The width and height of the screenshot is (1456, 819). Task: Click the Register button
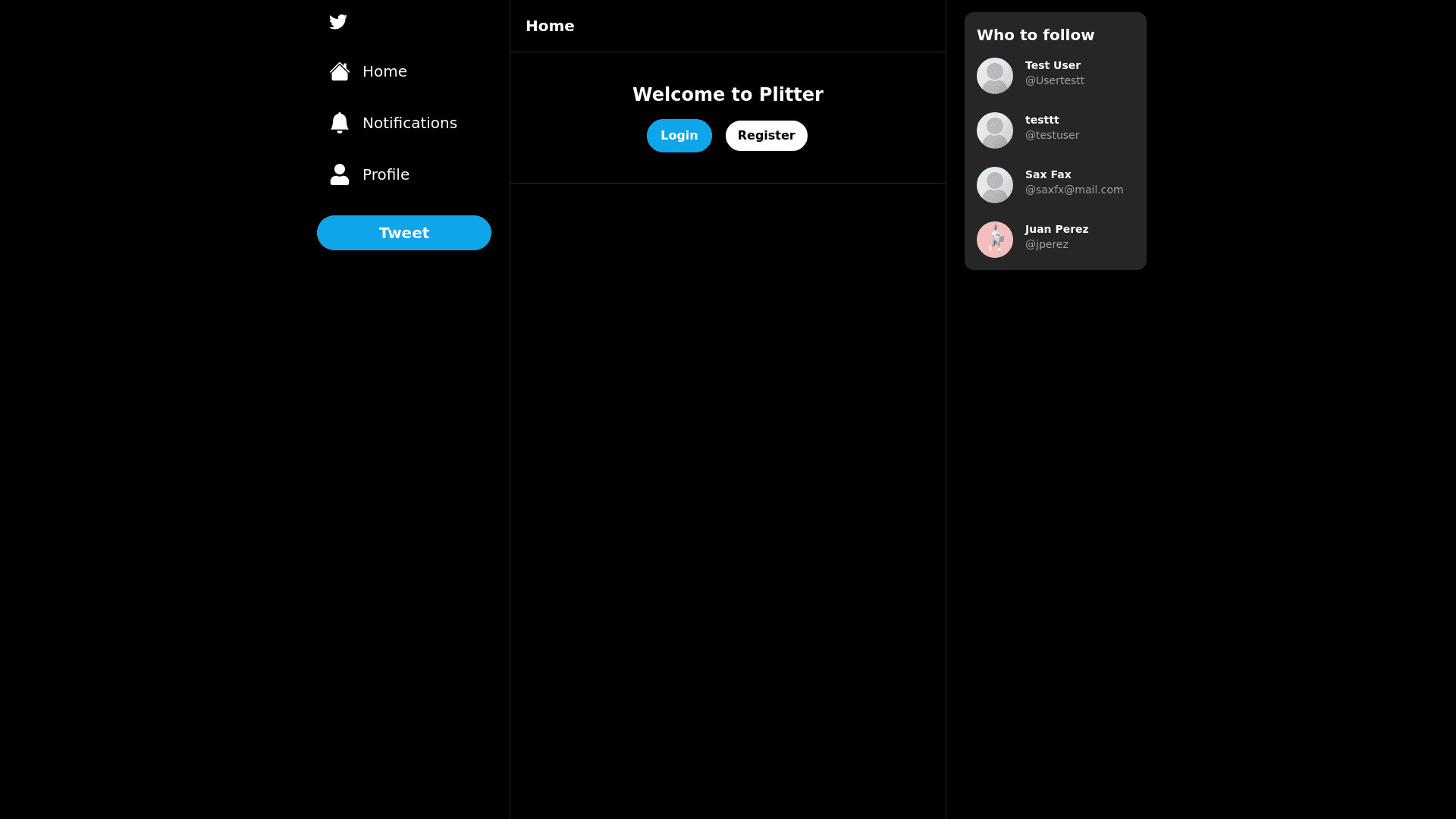766,136
